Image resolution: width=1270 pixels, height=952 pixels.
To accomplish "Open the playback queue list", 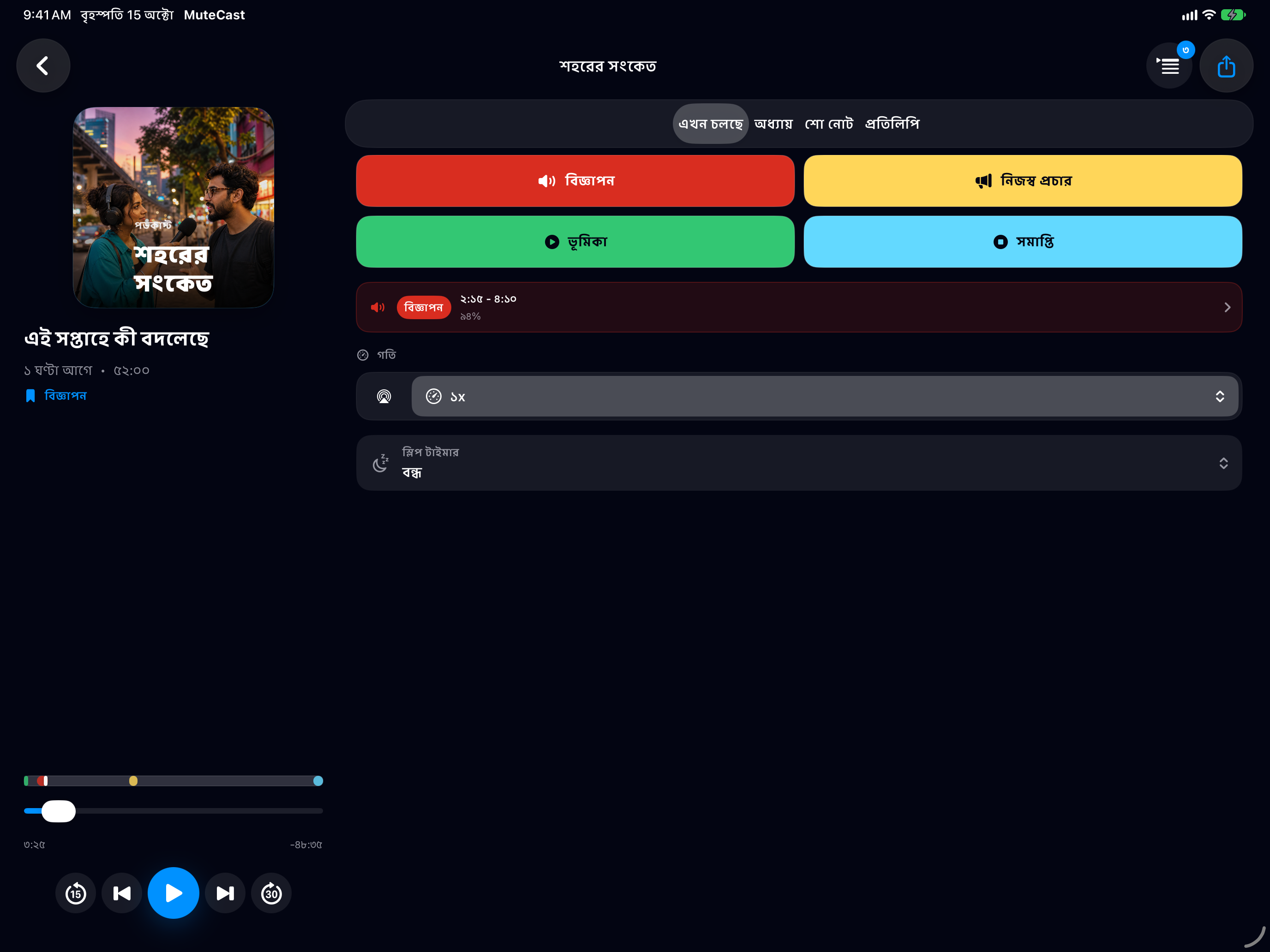I will click(1169, 66).
